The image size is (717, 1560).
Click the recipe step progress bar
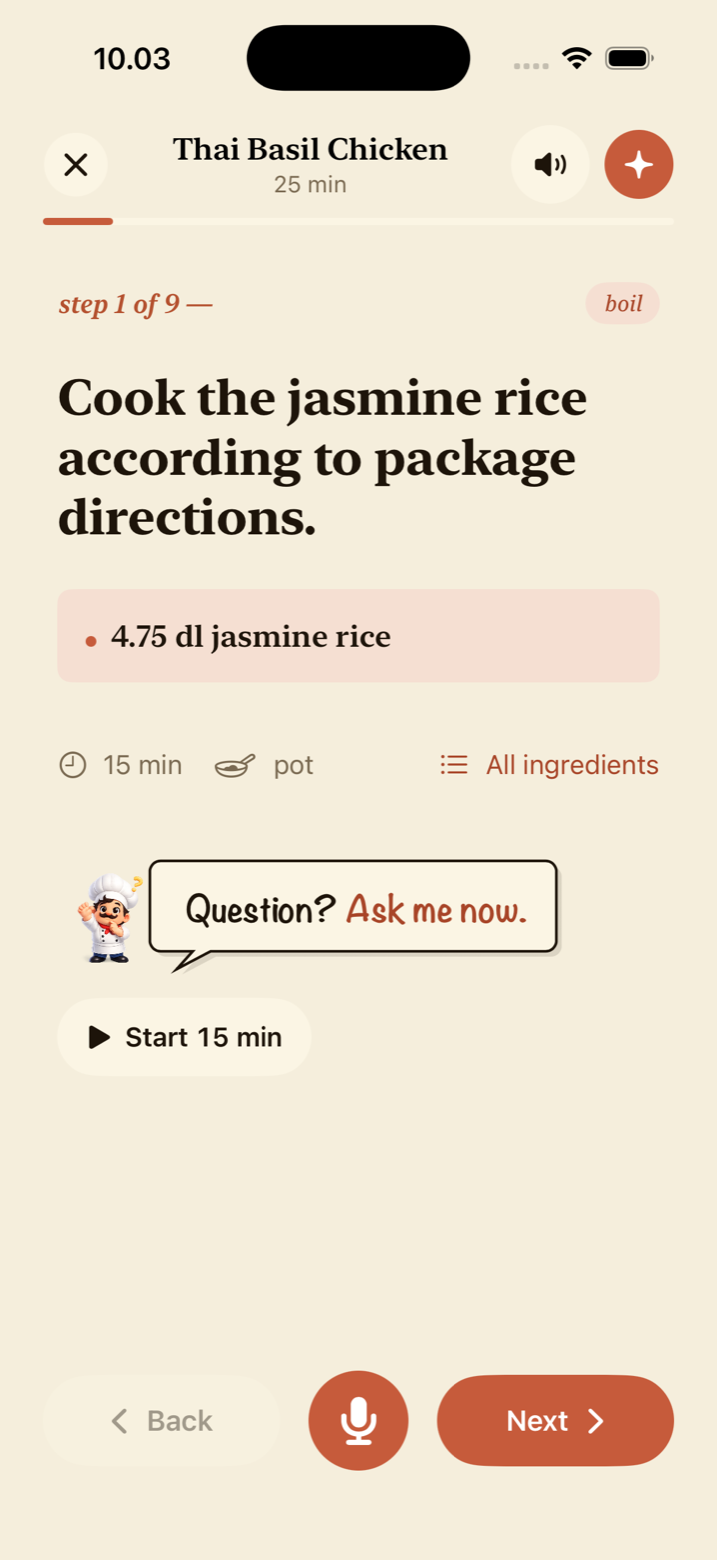coord(358,221)
